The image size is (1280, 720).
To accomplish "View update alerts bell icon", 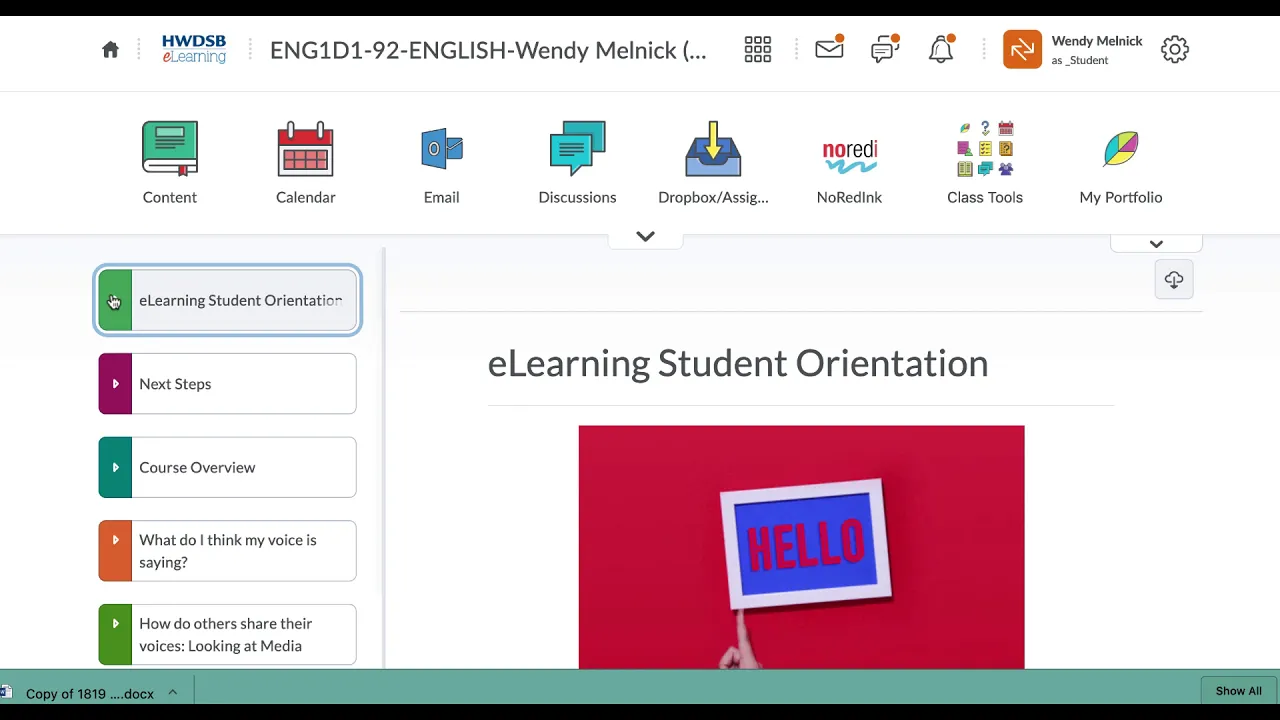I will 941,49.
